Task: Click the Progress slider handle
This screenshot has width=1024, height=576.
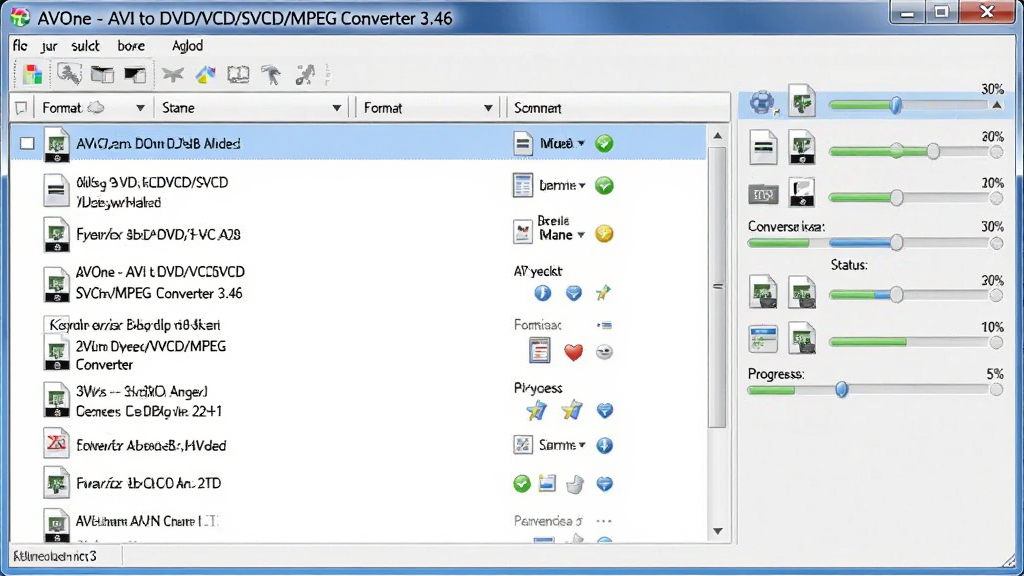Action: click(842, 390)
